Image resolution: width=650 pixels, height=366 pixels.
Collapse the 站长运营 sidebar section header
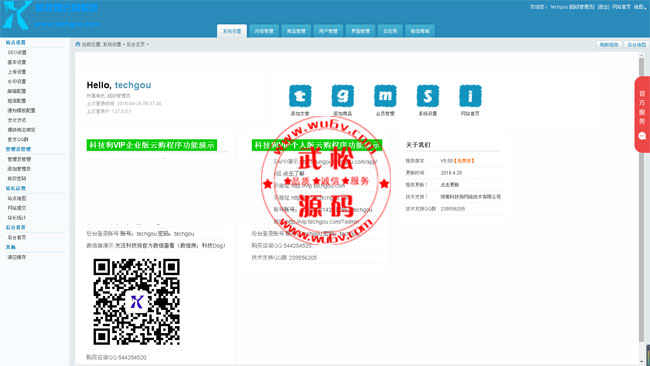click(x=16, y=188)
